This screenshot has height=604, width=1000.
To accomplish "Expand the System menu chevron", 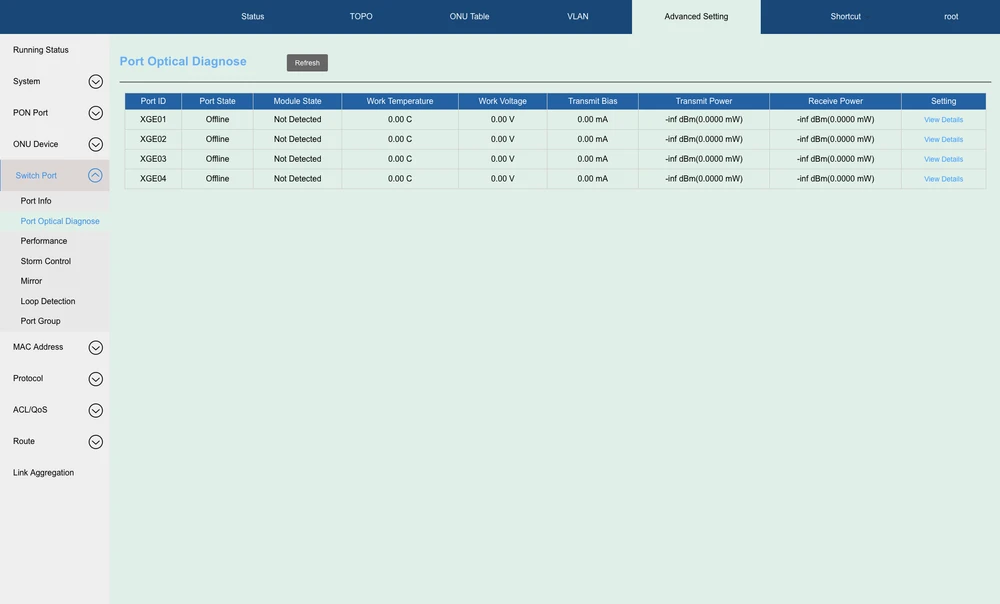I will click(x=96, y=82).
